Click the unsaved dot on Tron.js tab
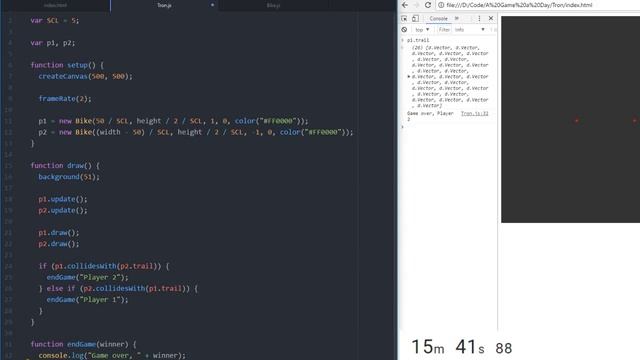 (x=212, y=5)
